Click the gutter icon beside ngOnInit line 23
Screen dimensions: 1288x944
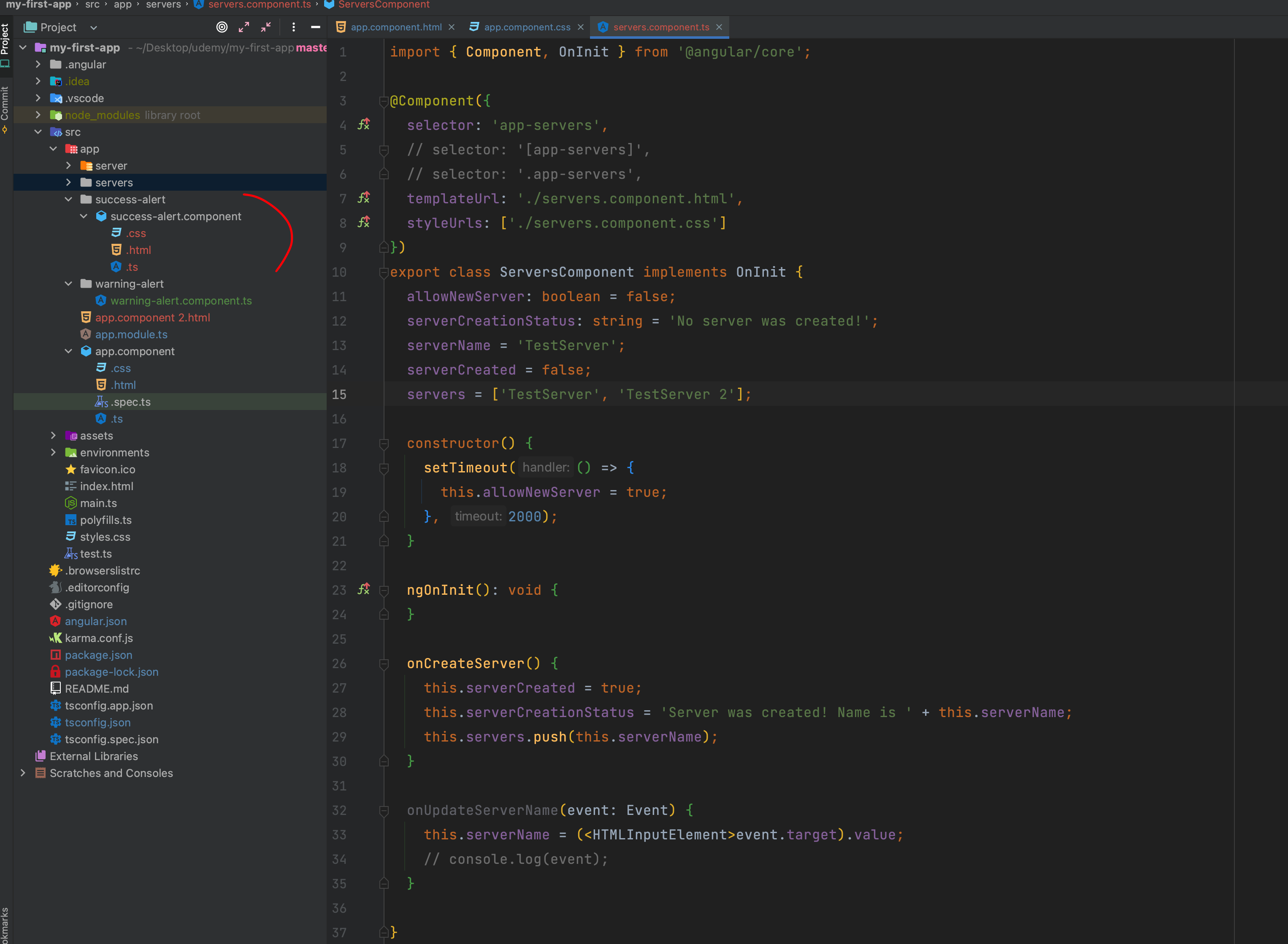point(364,589)
